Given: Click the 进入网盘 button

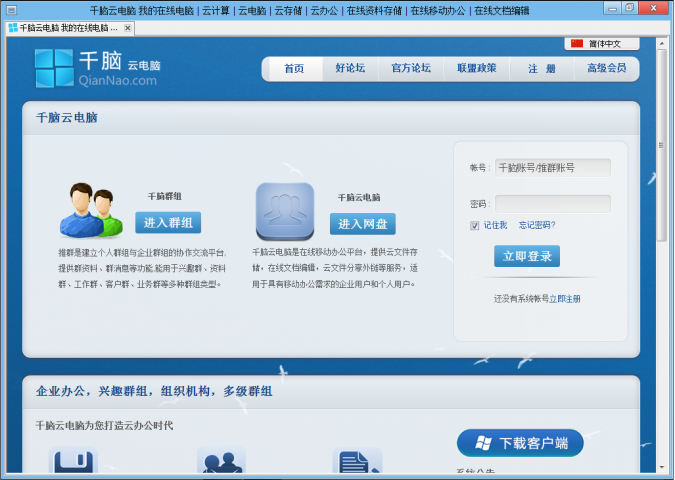Looking at the screenshot, I should 362,224.
